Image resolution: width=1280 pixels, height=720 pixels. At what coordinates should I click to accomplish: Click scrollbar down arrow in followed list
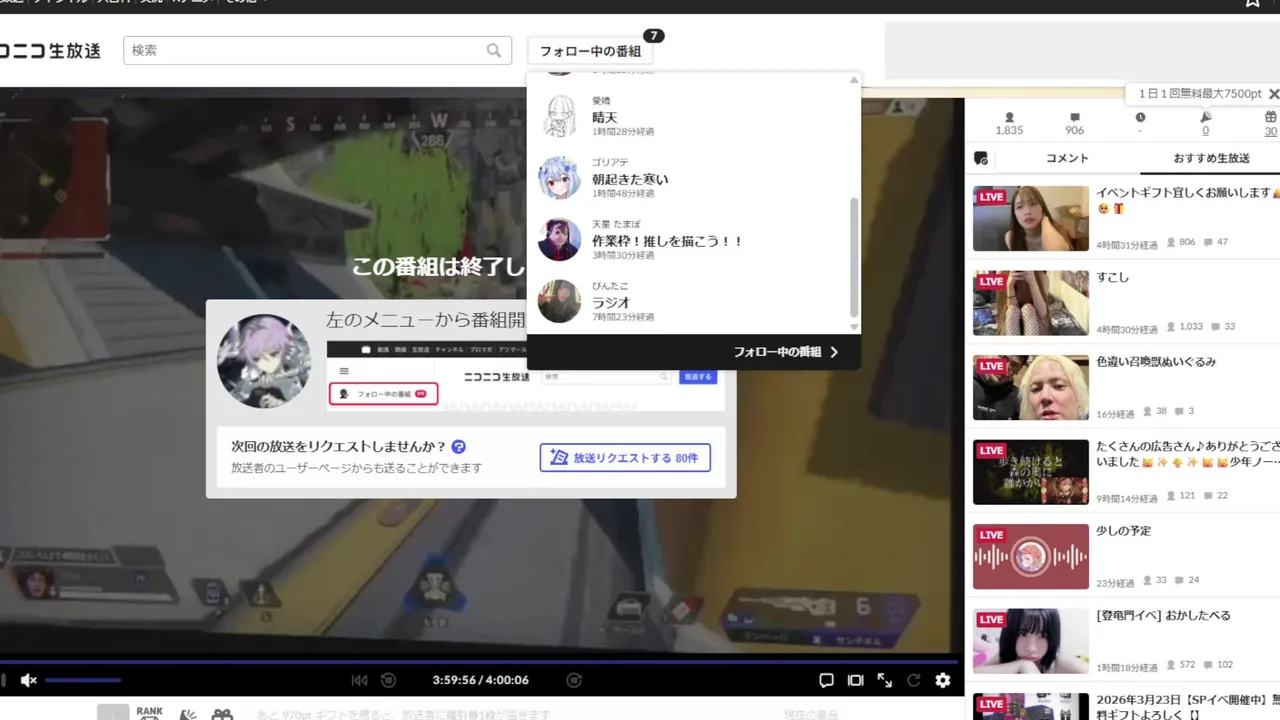click(x=854, y=327)
